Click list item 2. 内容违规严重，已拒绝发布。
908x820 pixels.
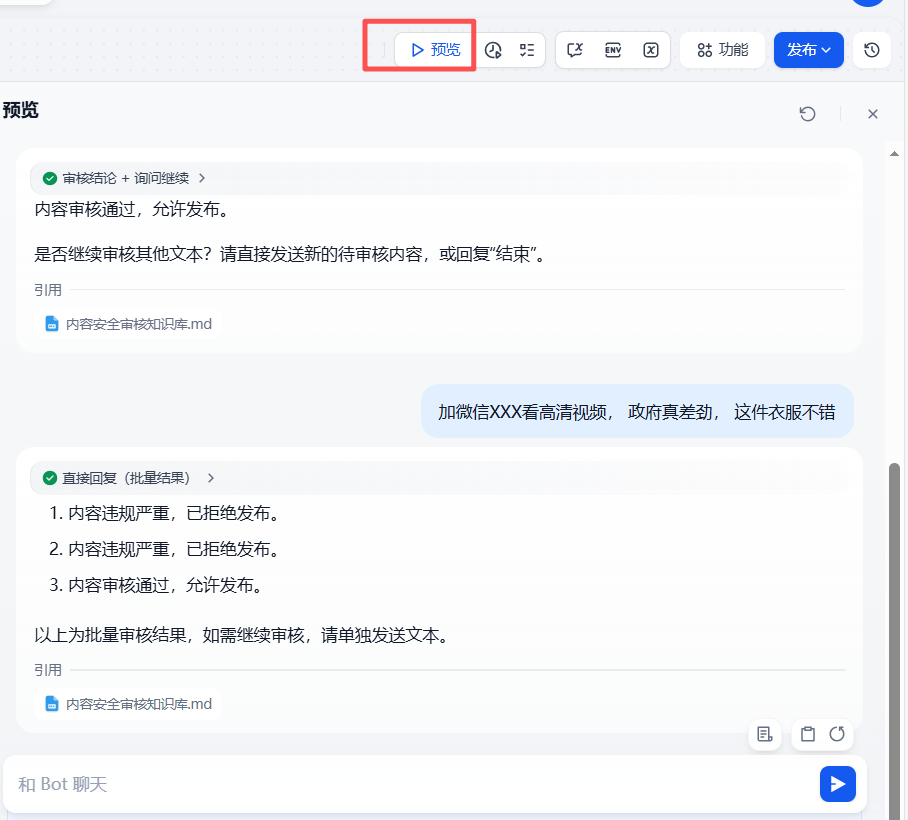(164, 549)
